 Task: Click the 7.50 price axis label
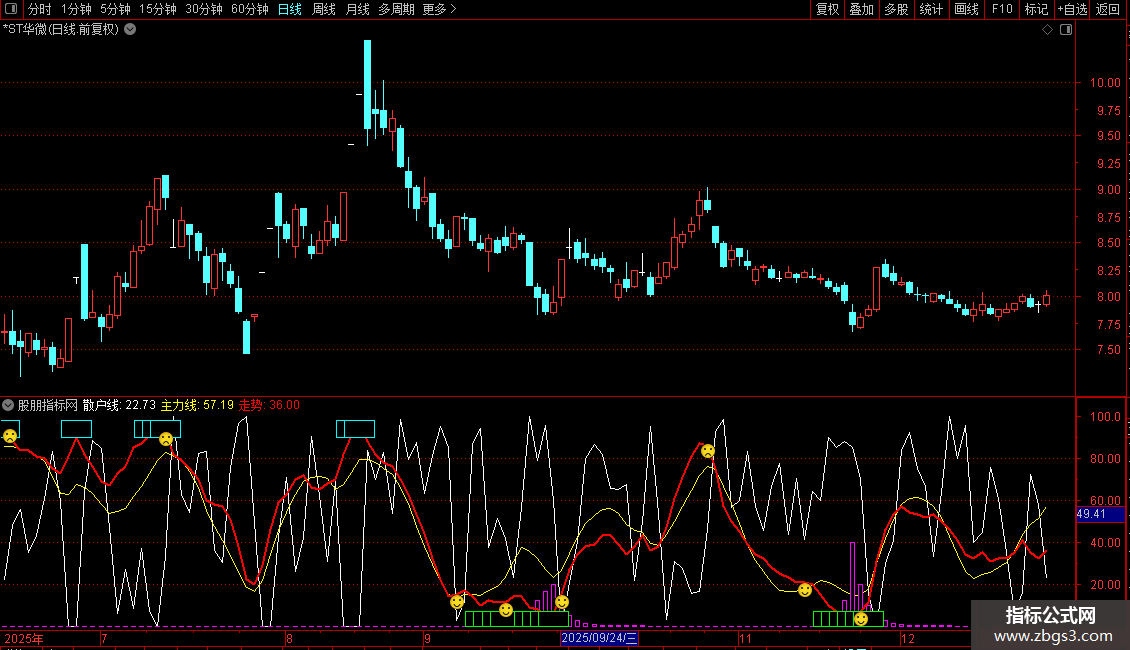click(x=1108, y=350)
